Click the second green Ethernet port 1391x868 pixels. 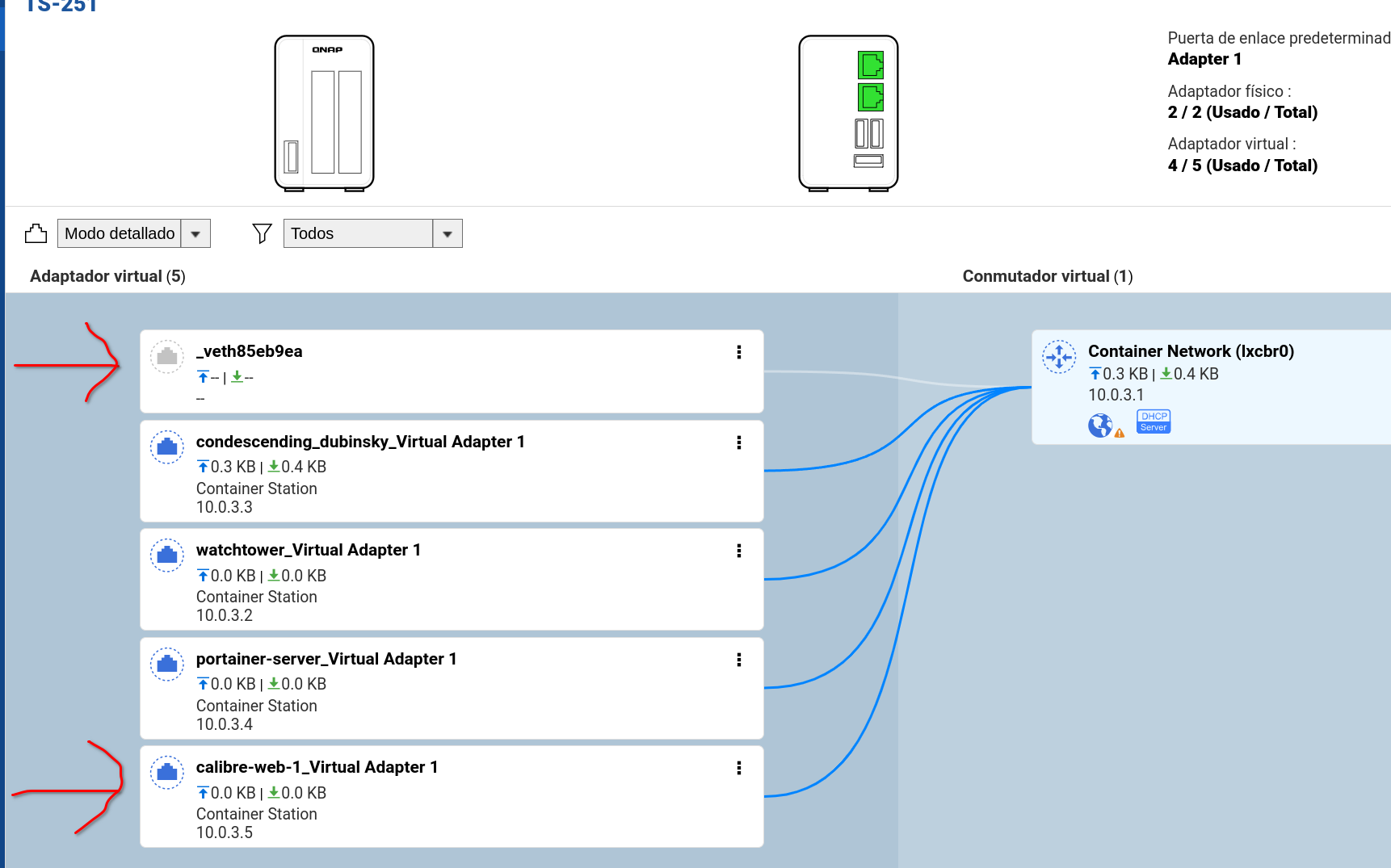870,97
